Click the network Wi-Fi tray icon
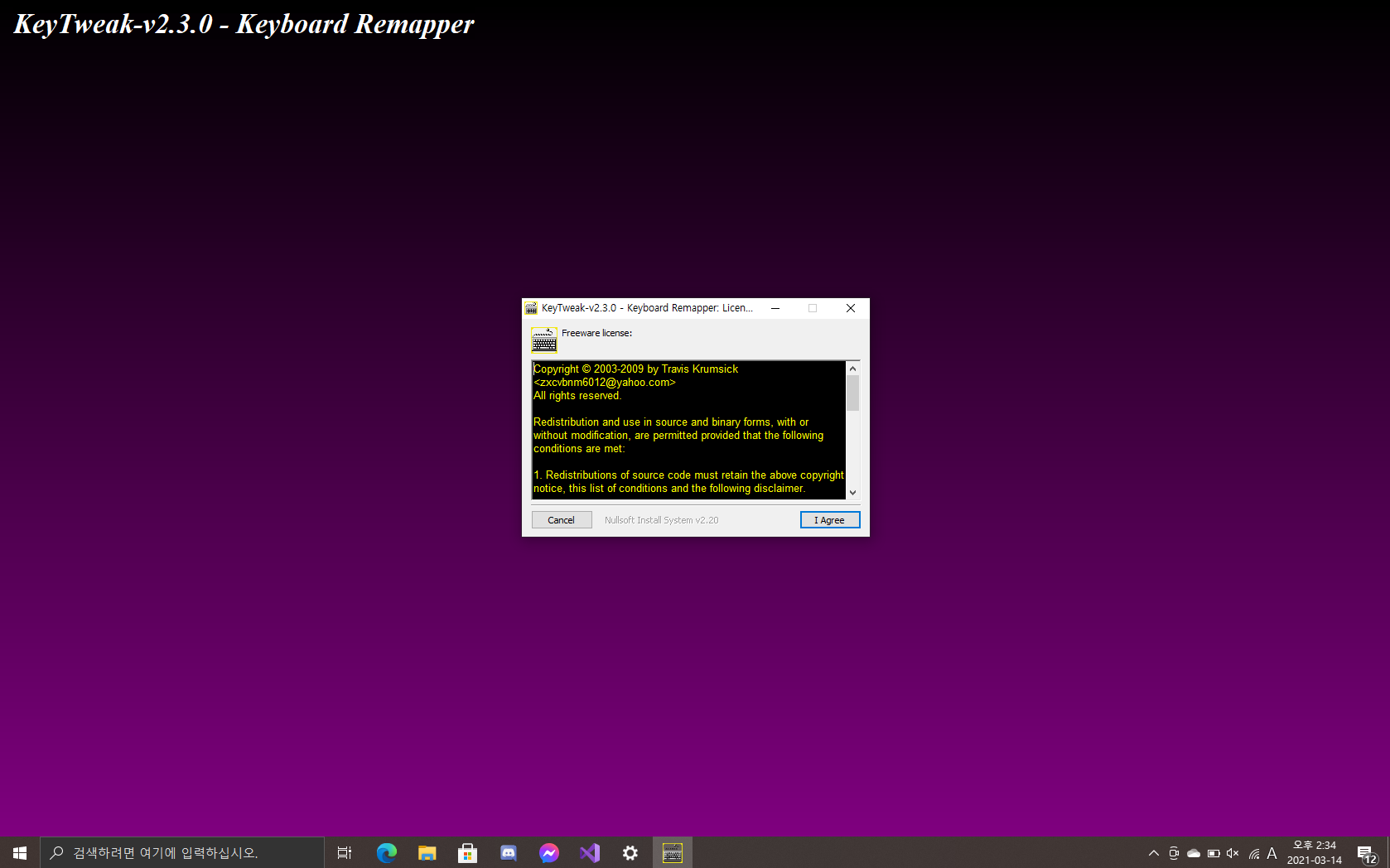This screenshot has height=868, width=1390. [1253, 853]
